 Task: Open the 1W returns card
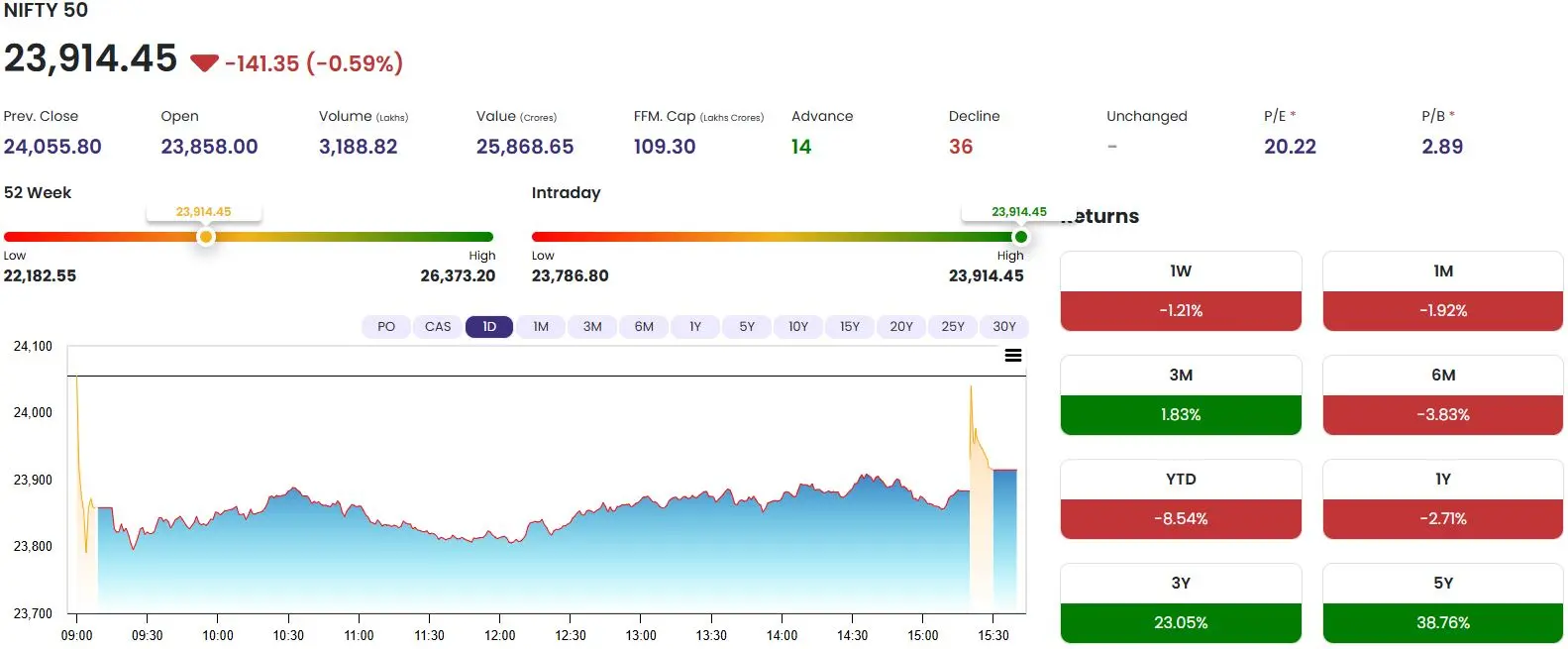pos(1181,290)
